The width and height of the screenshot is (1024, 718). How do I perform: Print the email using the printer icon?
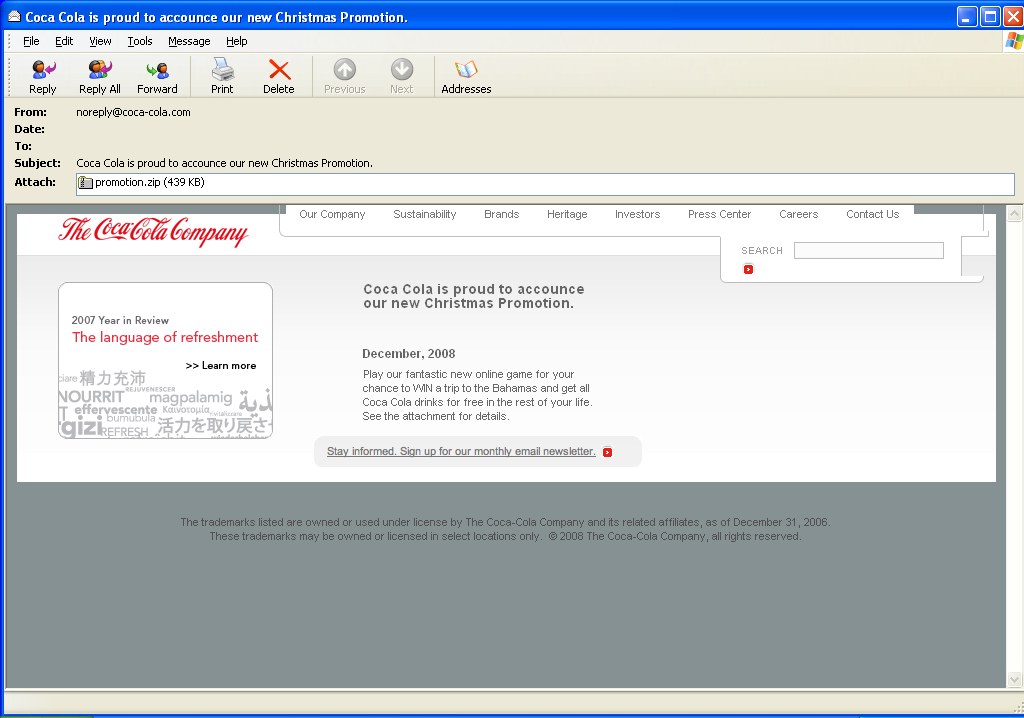pyautogui.click(x=222, y=69)
